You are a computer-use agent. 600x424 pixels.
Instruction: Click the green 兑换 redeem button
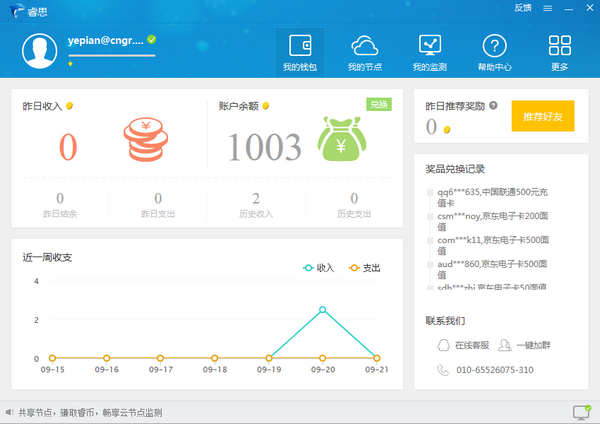pyautogui.click(x=378, y=104)
